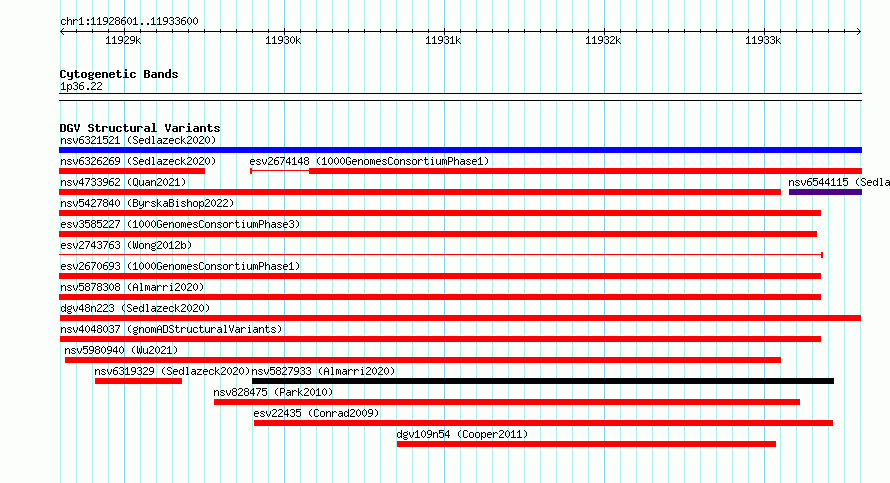
Task: Click dgv109n54 (Cooper2011) label
Action: point(462,434)
